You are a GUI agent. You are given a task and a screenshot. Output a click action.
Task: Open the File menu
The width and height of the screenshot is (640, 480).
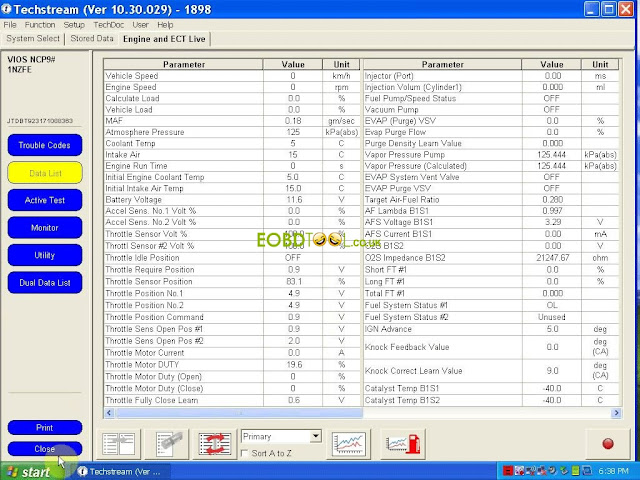point(10,25)
